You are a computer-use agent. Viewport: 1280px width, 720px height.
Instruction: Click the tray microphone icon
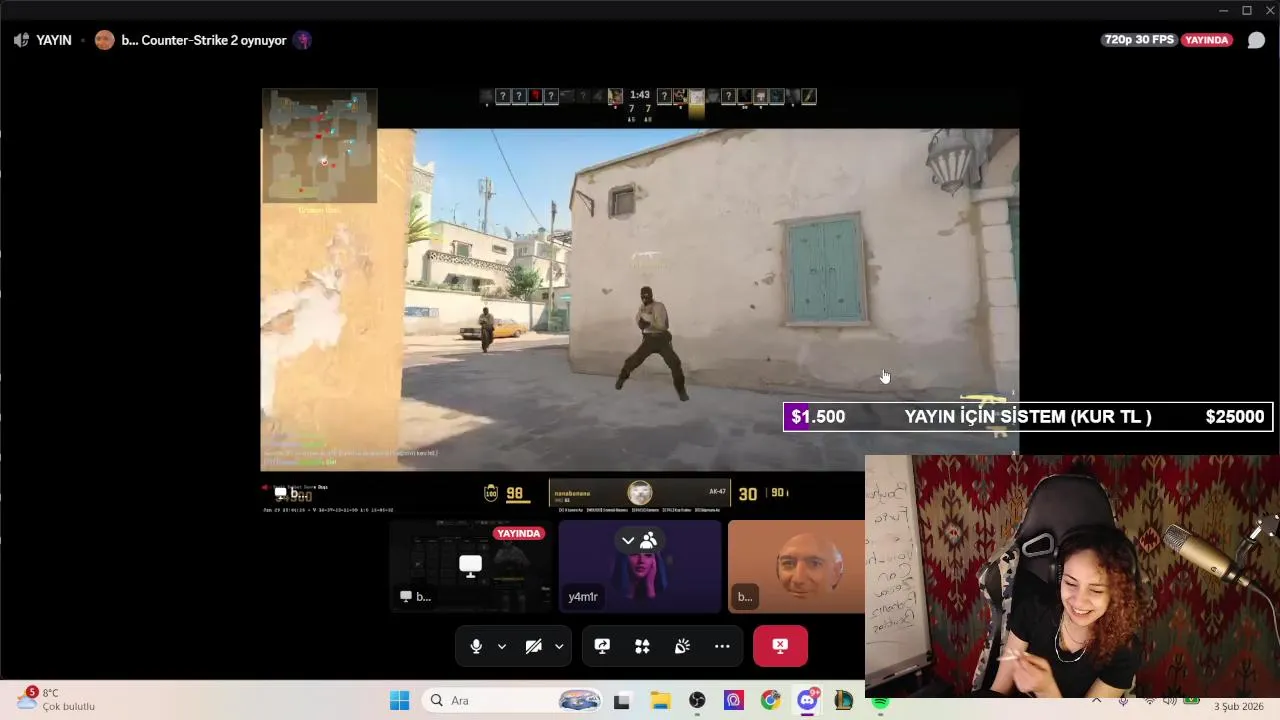coord(1123,700)
